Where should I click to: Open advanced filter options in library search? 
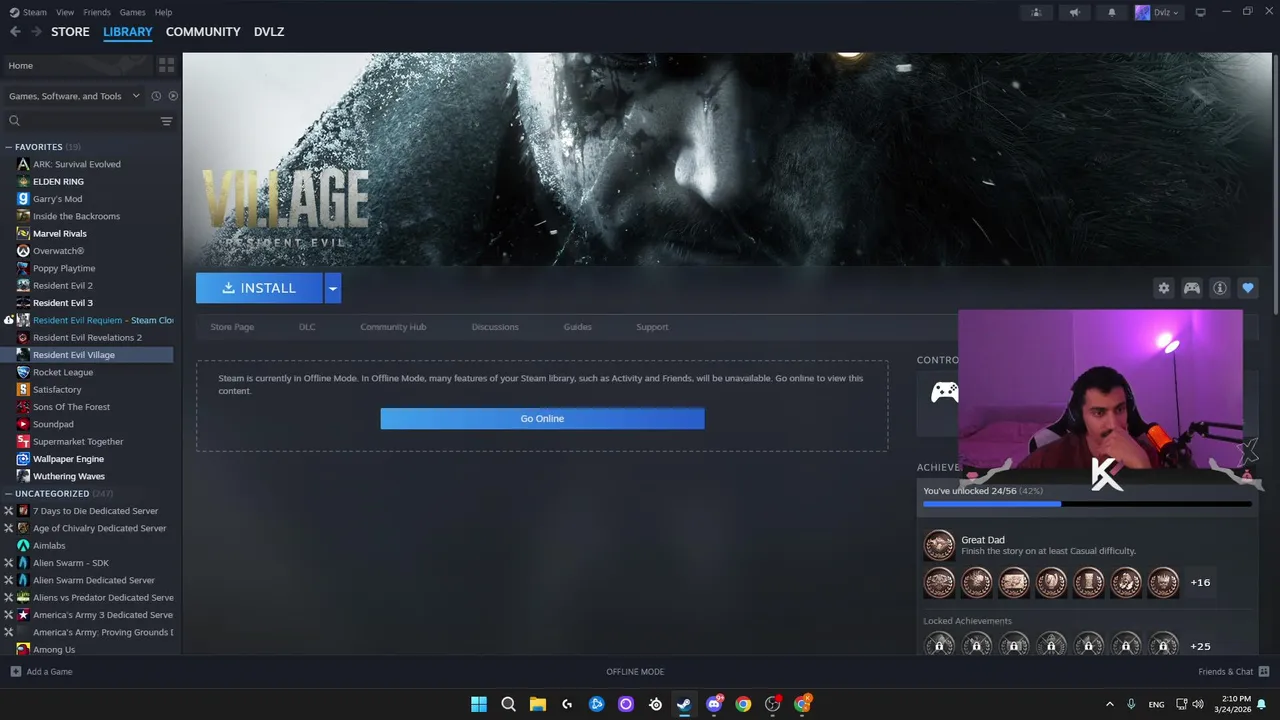[x=166, y=121]
